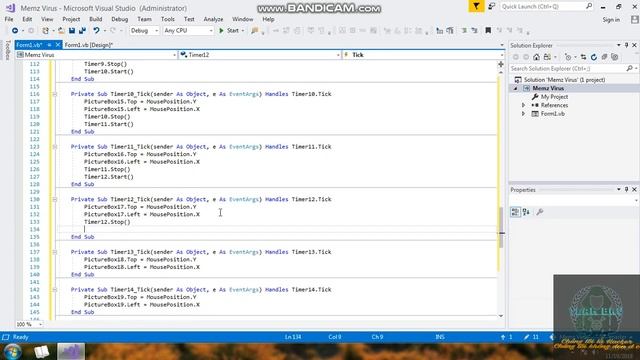Open the Help menu

click(x=268, y=19)
